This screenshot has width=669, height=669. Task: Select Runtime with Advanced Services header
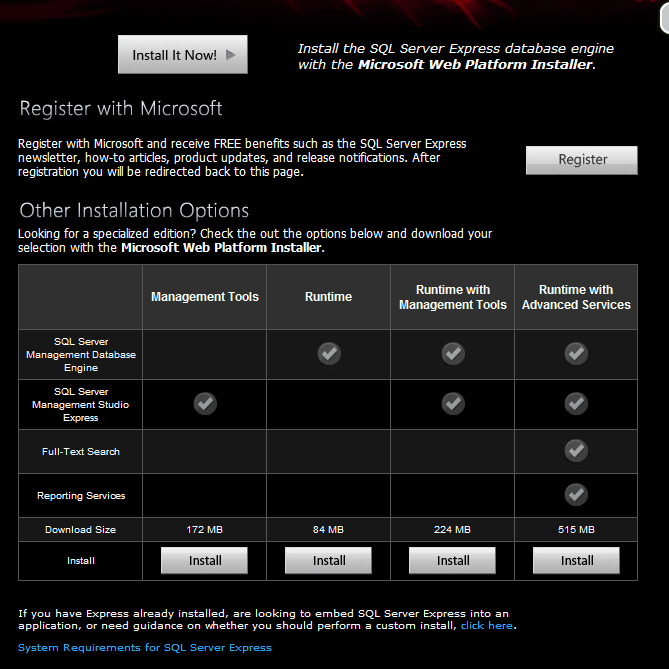click(x=576, y=297)
